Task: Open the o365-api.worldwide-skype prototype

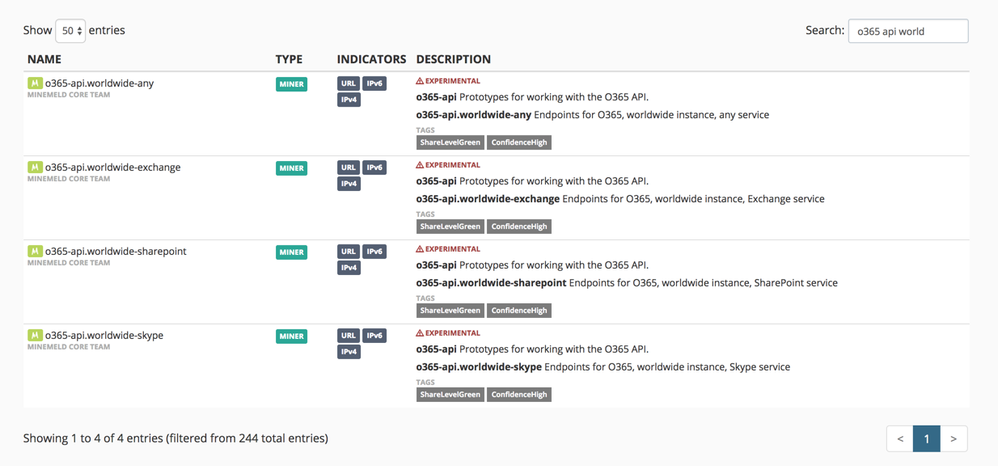Action: pyautogui.click(x=104, y=336)
